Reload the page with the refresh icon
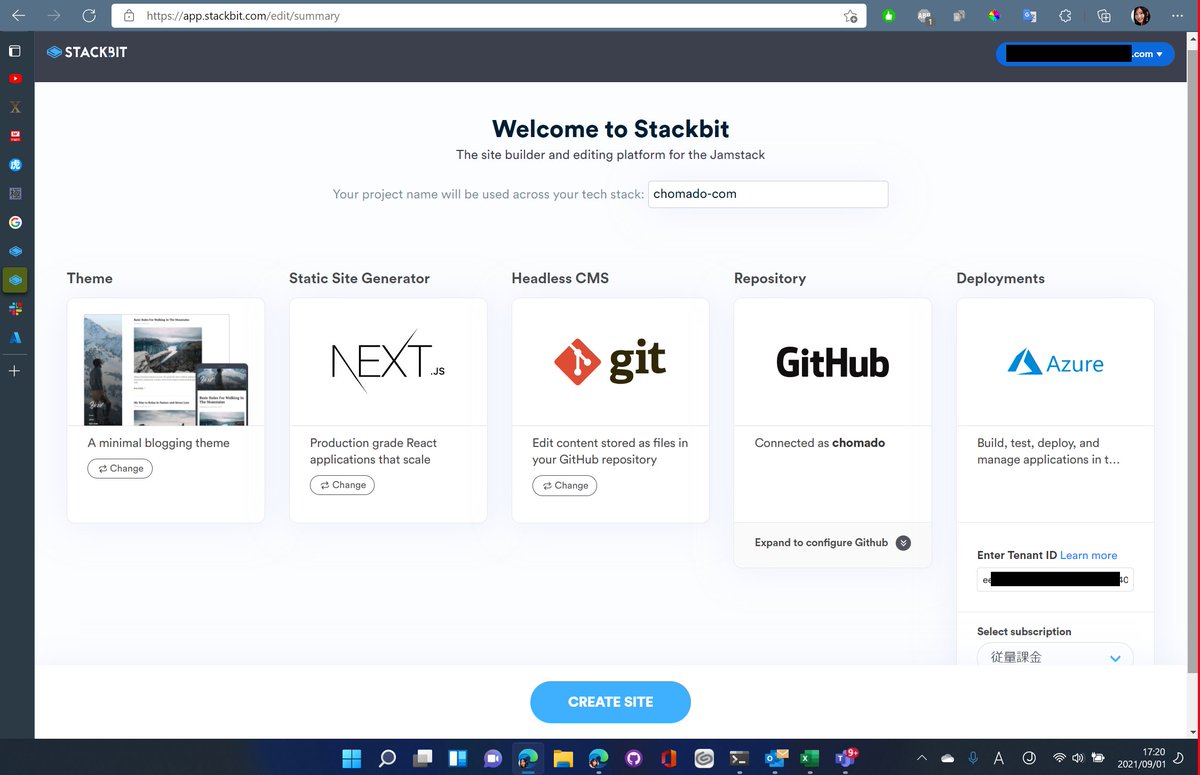 (89, 16)
